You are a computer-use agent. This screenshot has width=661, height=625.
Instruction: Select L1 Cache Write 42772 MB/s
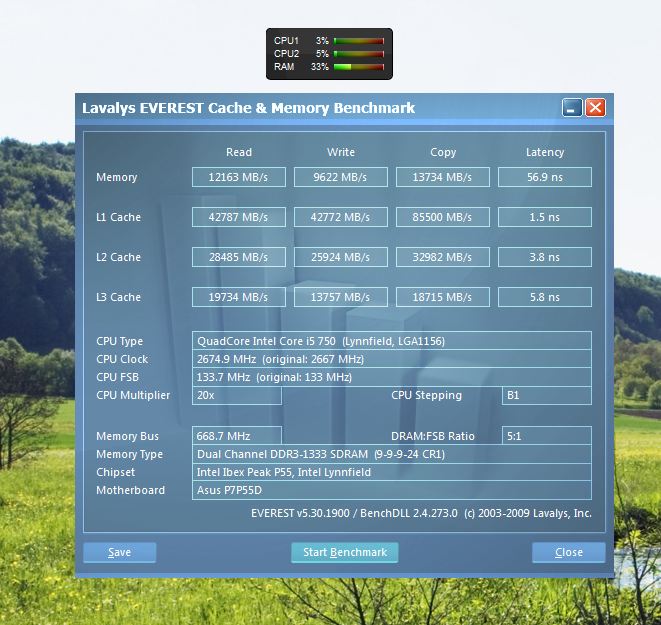click(x=341, y=217)
